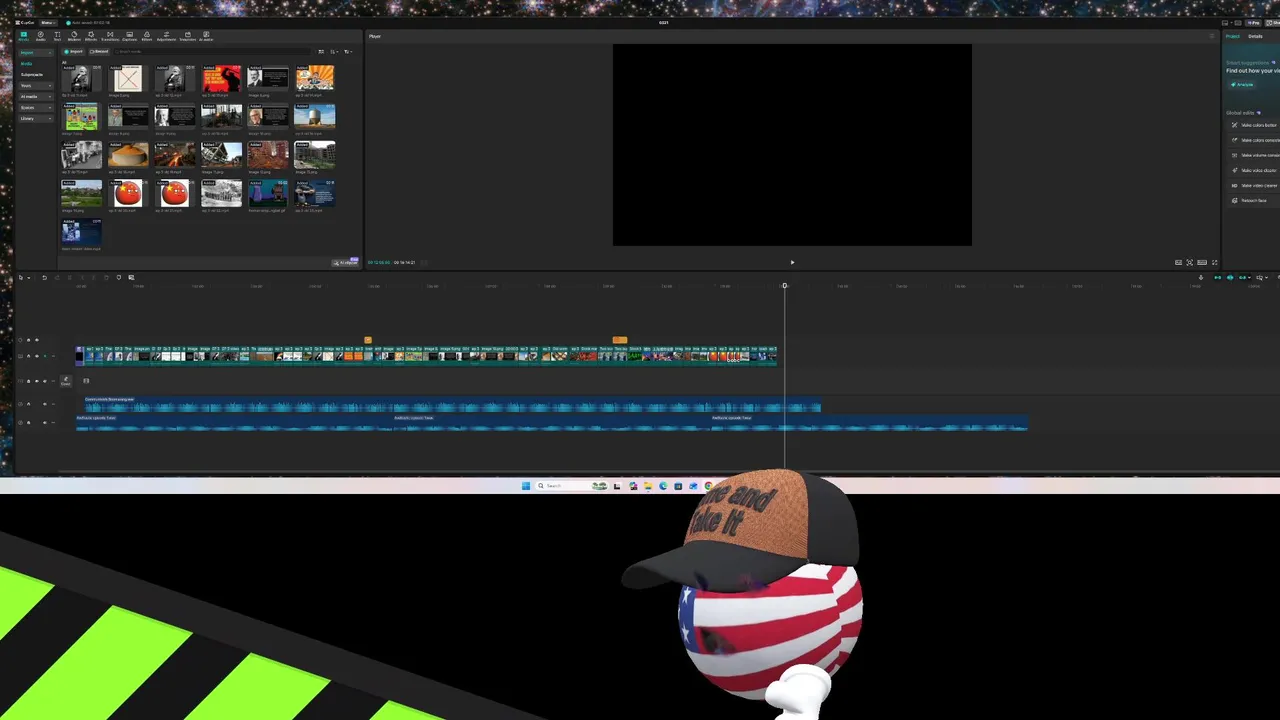Select Subprojects in left sidebar
Viewport: 1280px width, 720px height.
32,74
